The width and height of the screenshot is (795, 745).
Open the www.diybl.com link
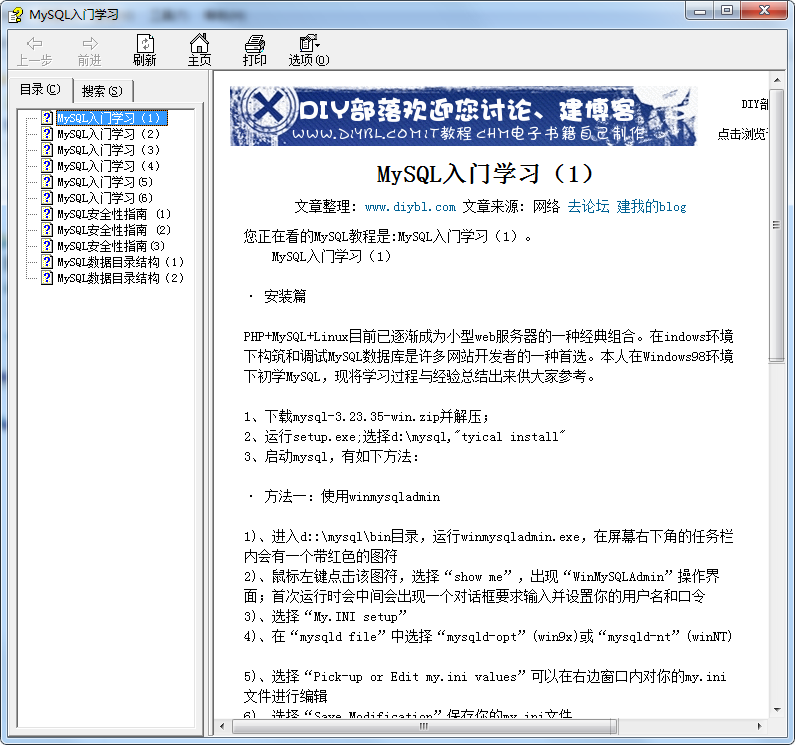click(410, 207)
